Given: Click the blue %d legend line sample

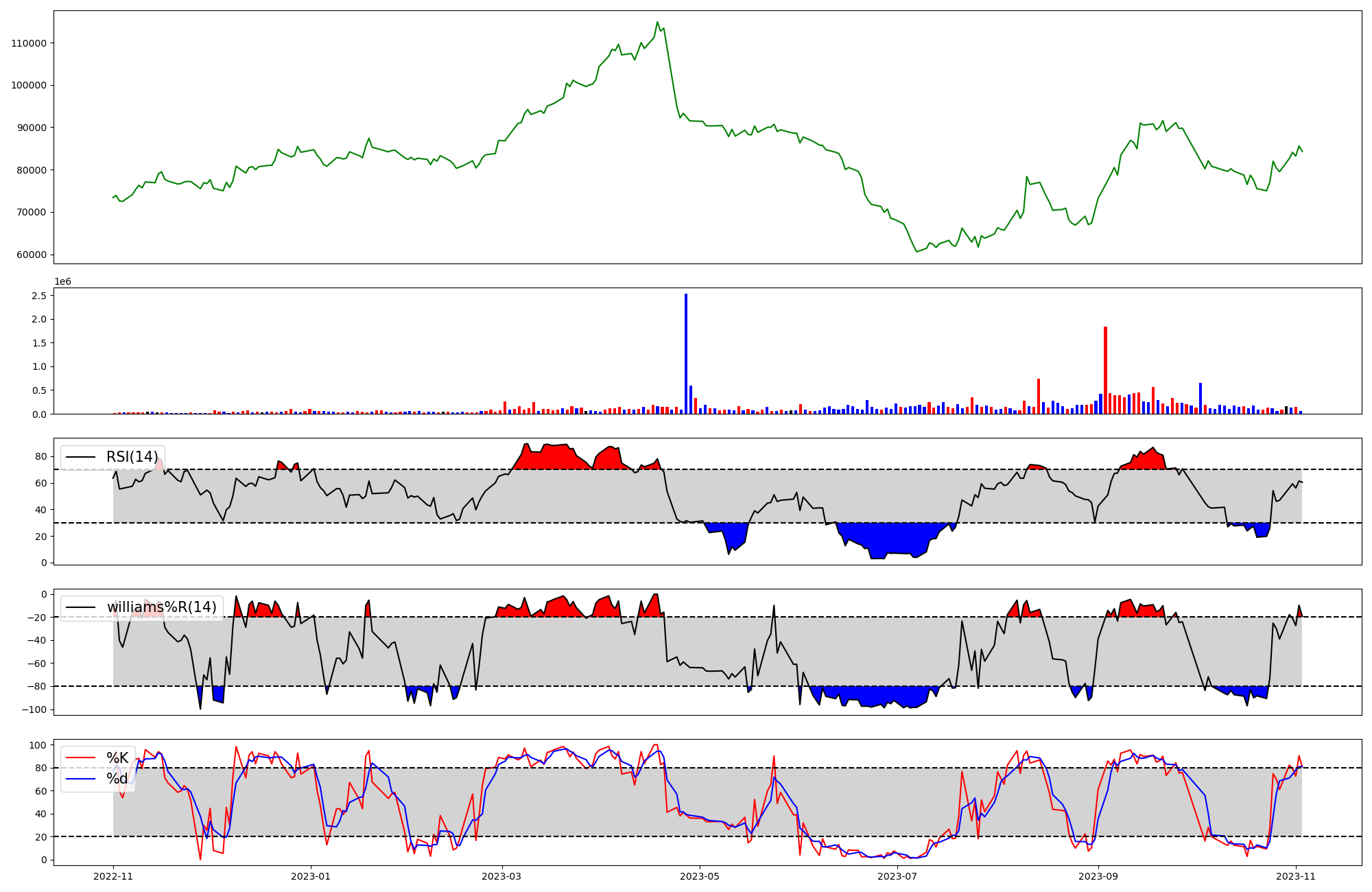Looking at the screenshot, I should point(81,779).
